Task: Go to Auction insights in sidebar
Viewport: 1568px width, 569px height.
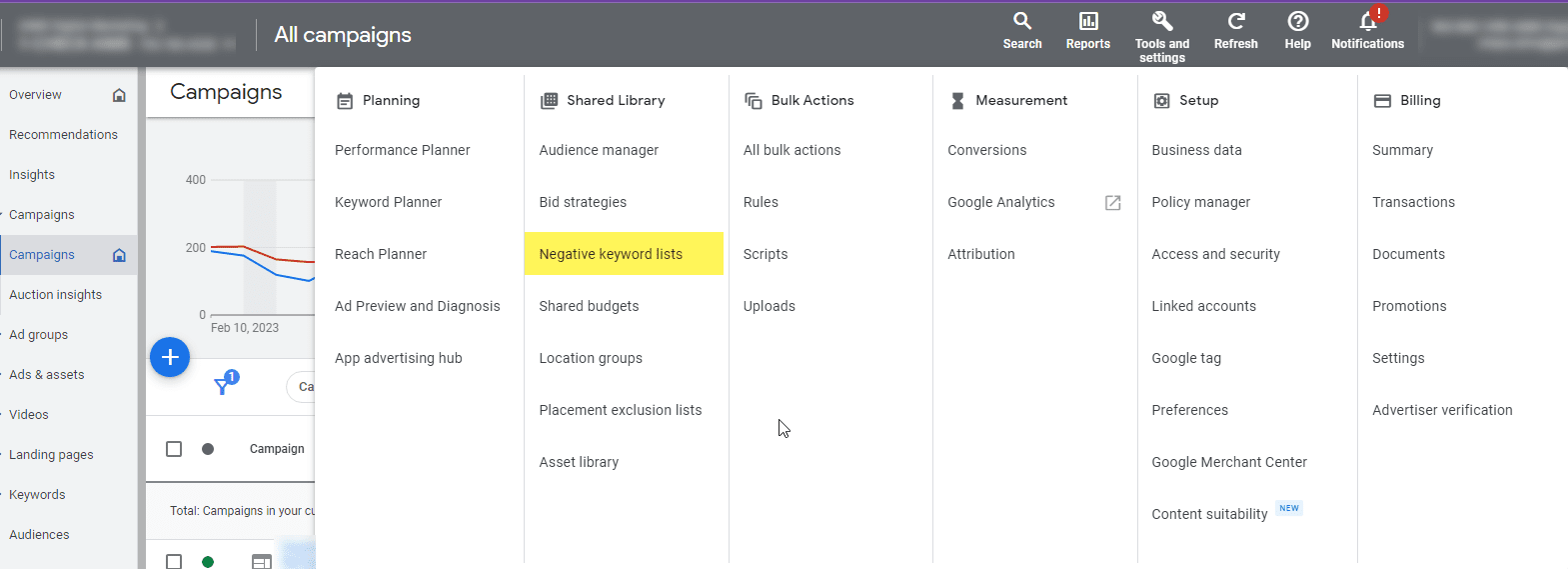Action: [55, 295]
